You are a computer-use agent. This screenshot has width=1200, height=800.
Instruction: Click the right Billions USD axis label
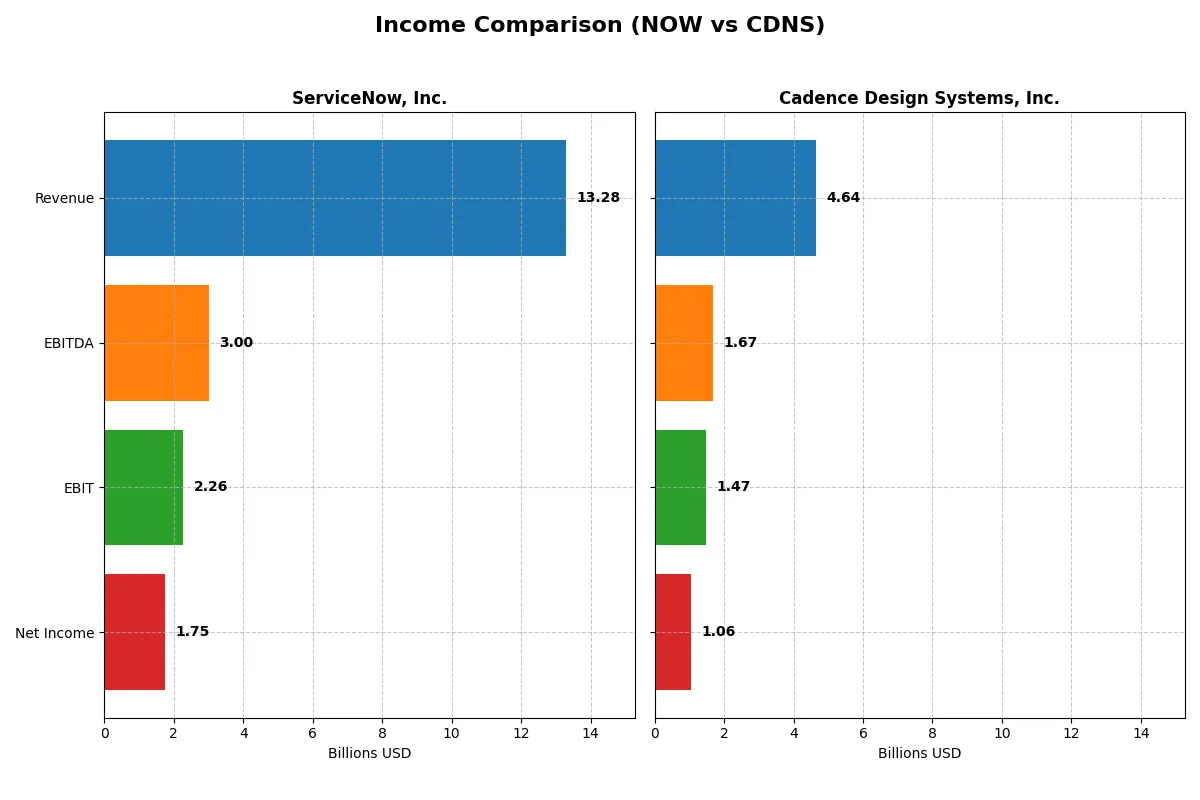(919, 753)
